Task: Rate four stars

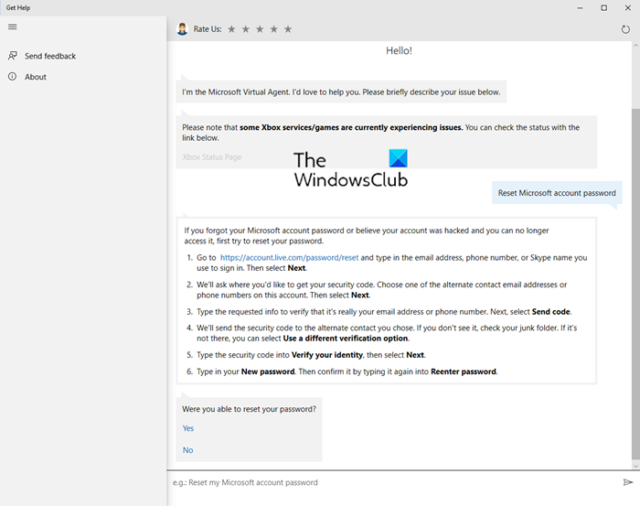Action: click(274, 29)
